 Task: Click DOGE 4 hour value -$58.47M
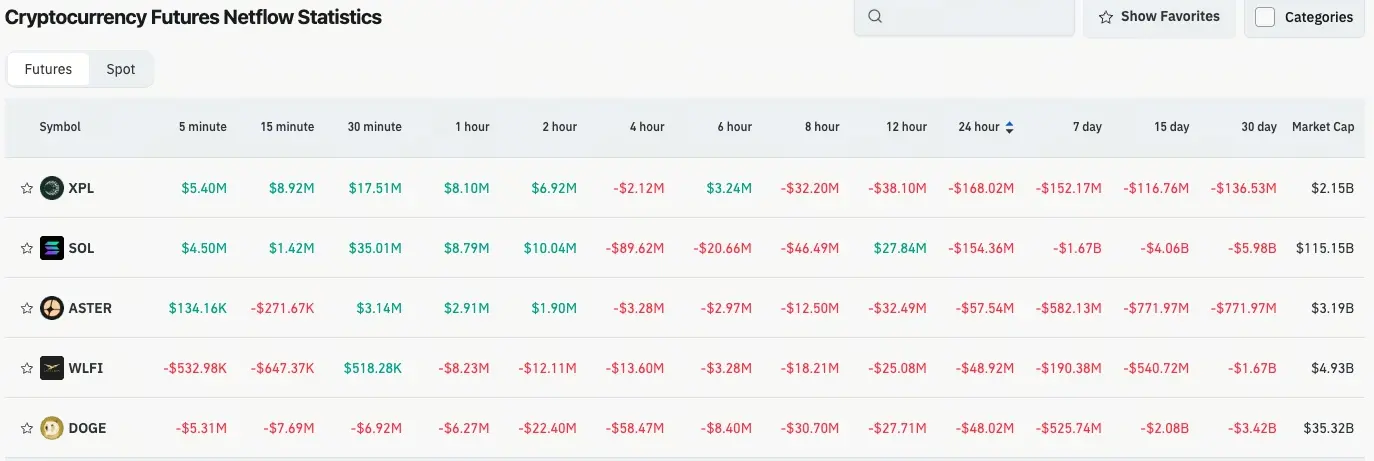(x=635, y=428)
